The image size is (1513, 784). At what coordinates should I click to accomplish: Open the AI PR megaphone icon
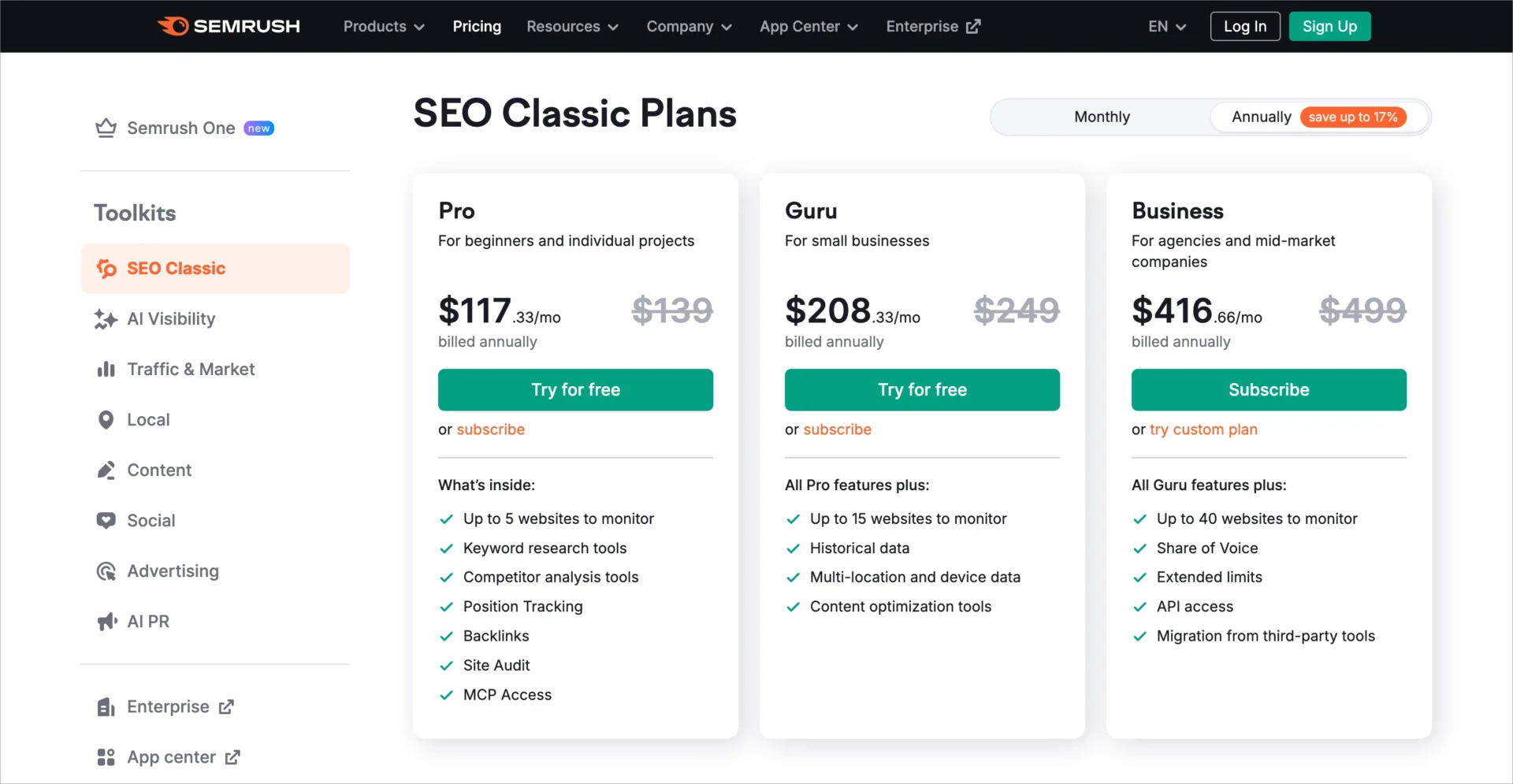click(x=106, y=621)
